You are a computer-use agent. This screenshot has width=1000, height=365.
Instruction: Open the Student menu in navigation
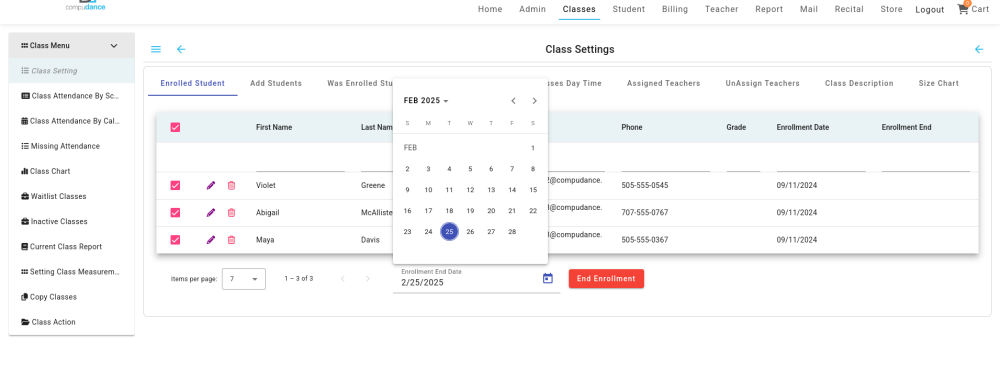629,9
